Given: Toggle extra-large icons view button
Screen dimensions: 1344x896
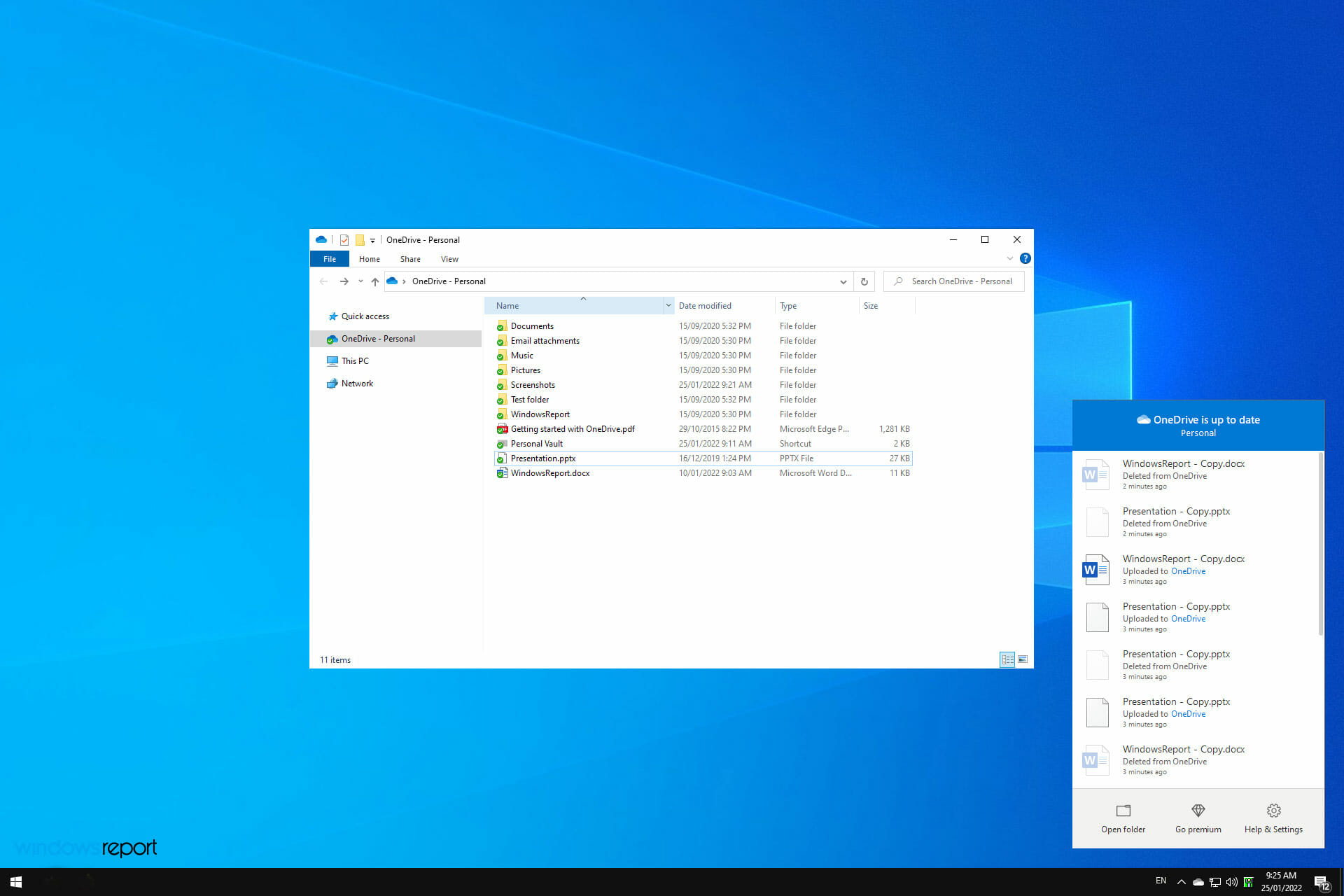Looking at the screenshot, I should tap(1022, 659).
